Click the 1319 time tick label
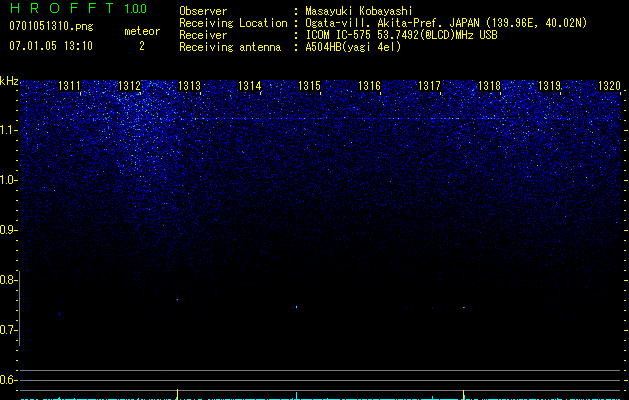Screen dimensions: 629x400 [549, 86]
